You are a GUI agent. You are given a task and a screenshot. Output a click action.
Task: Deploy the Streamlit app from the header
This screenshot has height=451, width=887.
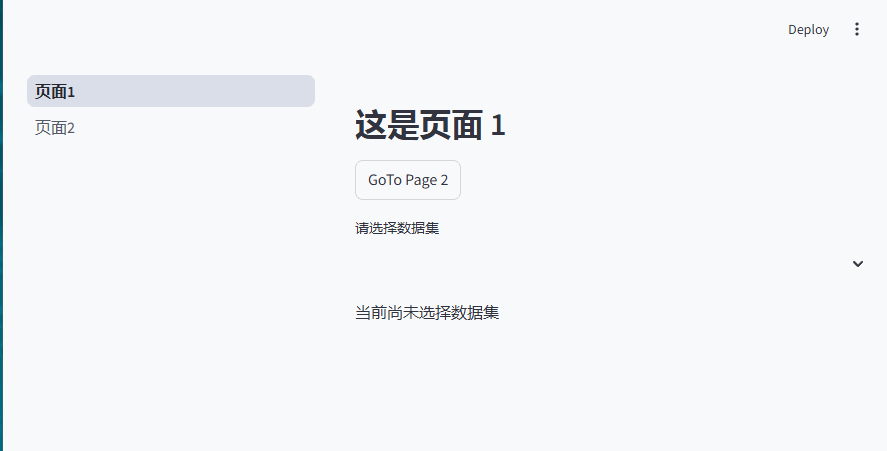click(808, 29)
